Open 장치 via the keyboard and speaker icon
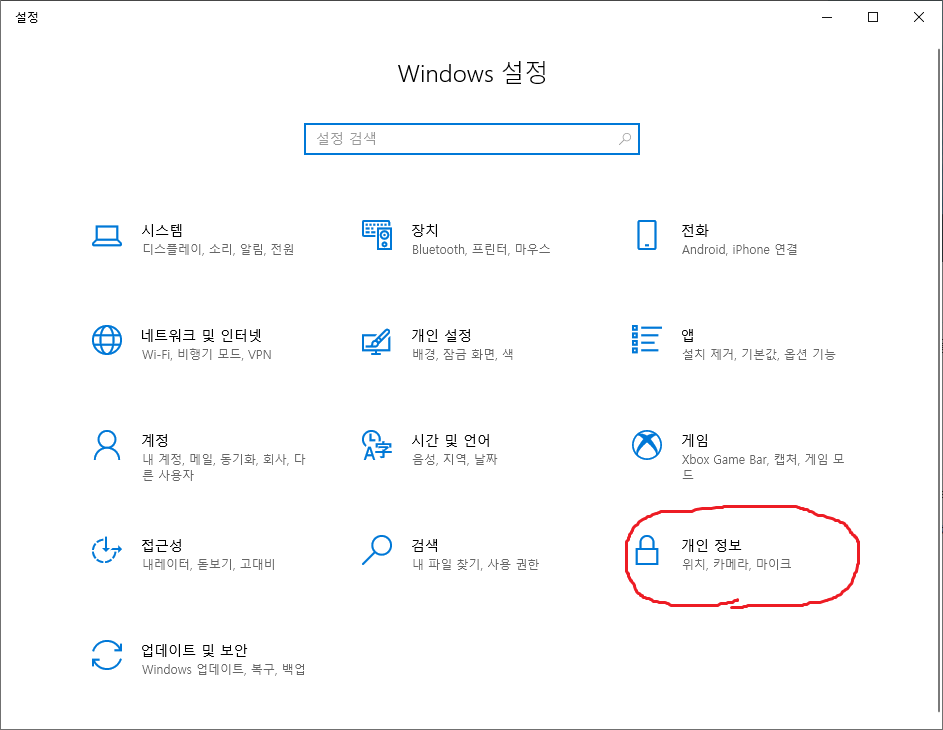The height and width of the screenshot is (730, 943). 377,235
